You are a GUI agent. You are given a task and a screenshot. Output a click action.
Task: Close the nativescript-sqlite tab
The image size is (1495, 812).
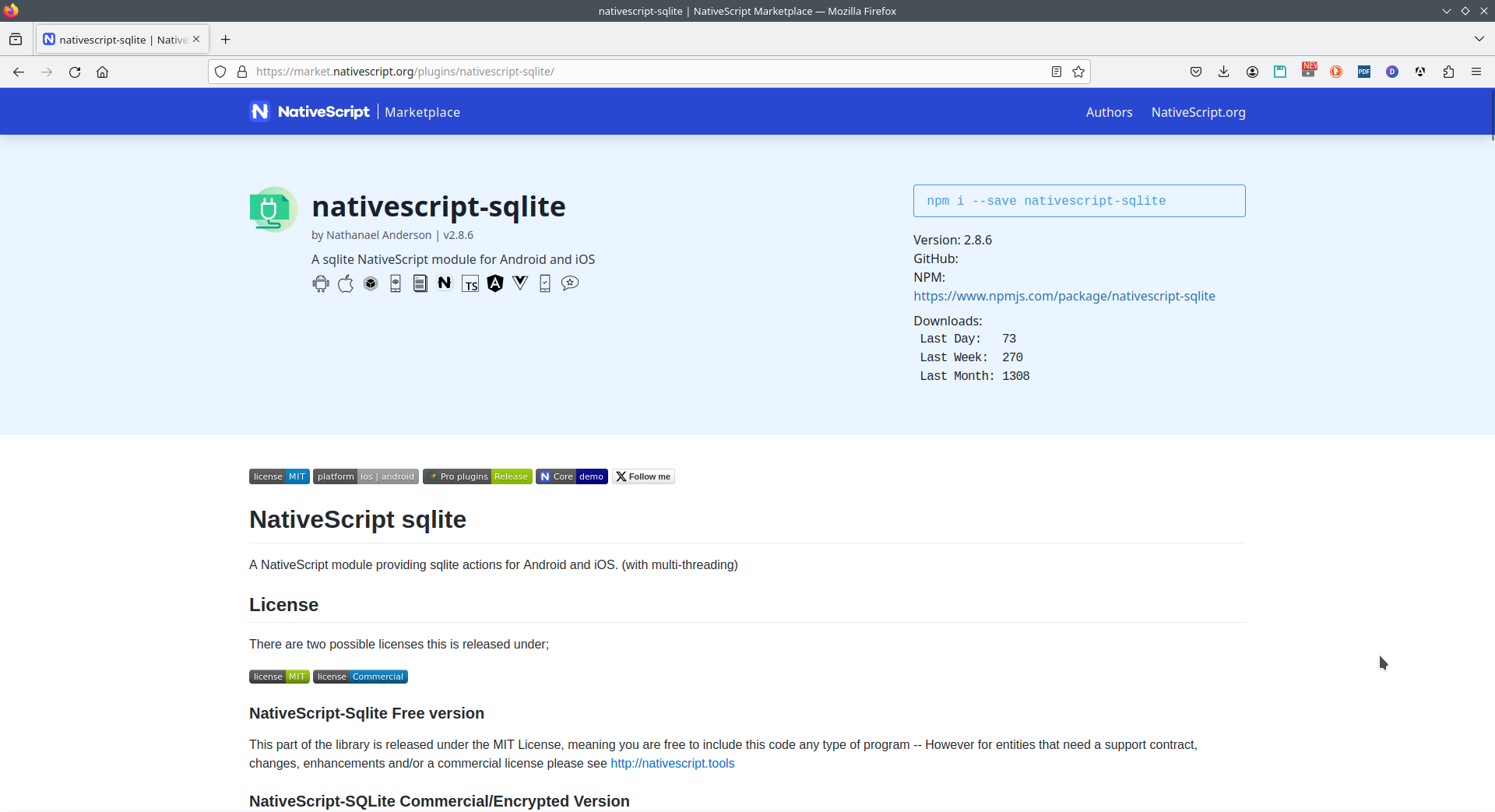click(196, 39)
